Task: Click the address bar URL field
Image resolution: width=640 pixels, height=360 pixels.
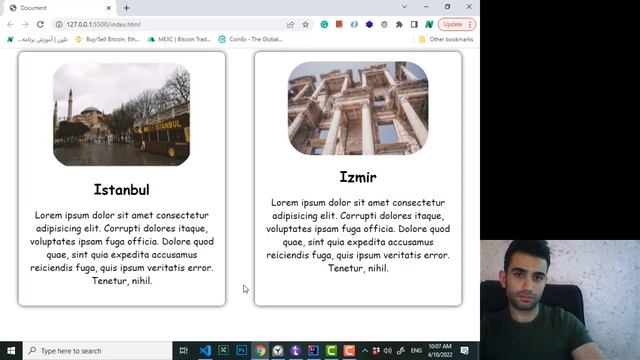Action: coord(171,24)
